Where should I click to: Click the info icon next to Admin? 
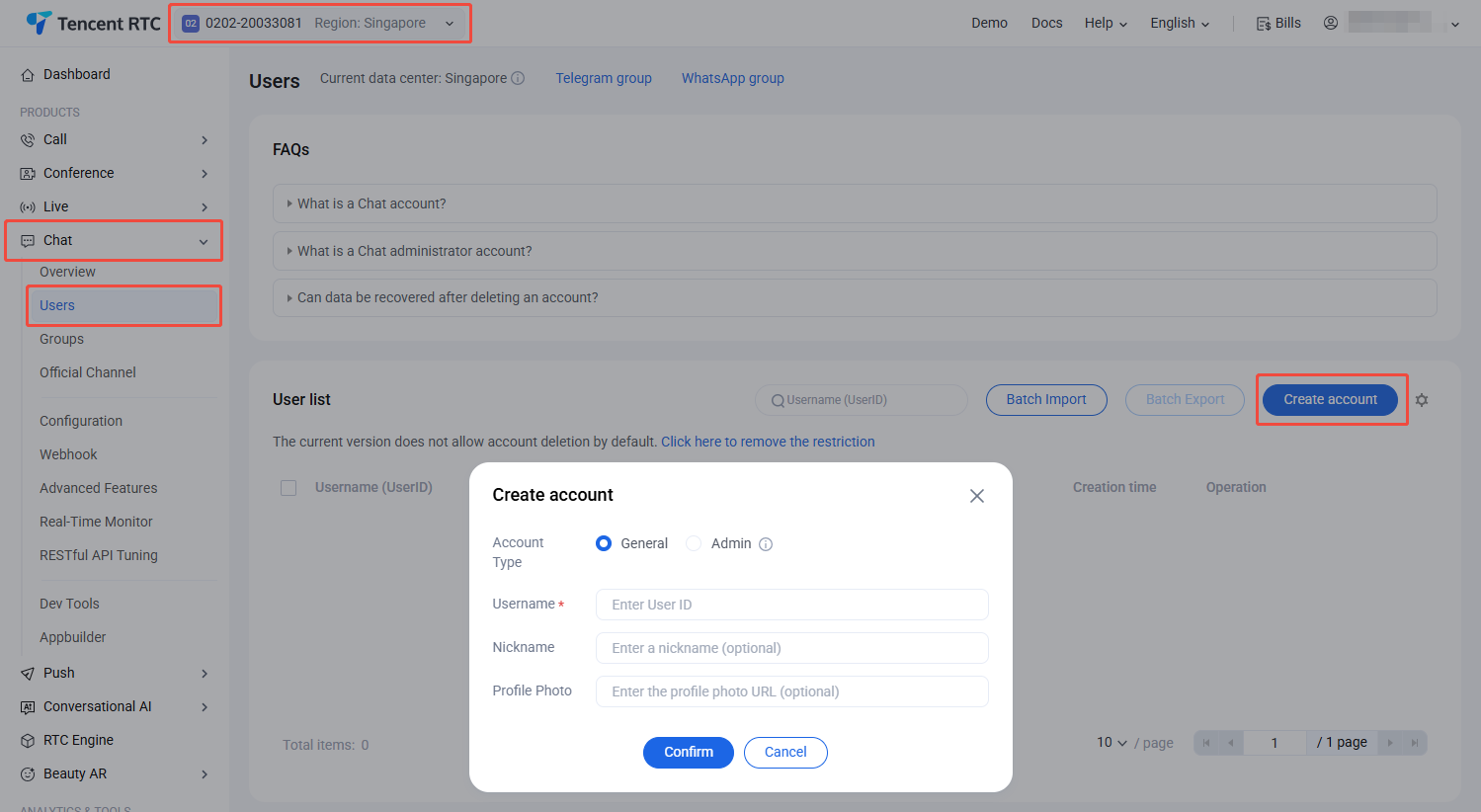tap(766, 544)
